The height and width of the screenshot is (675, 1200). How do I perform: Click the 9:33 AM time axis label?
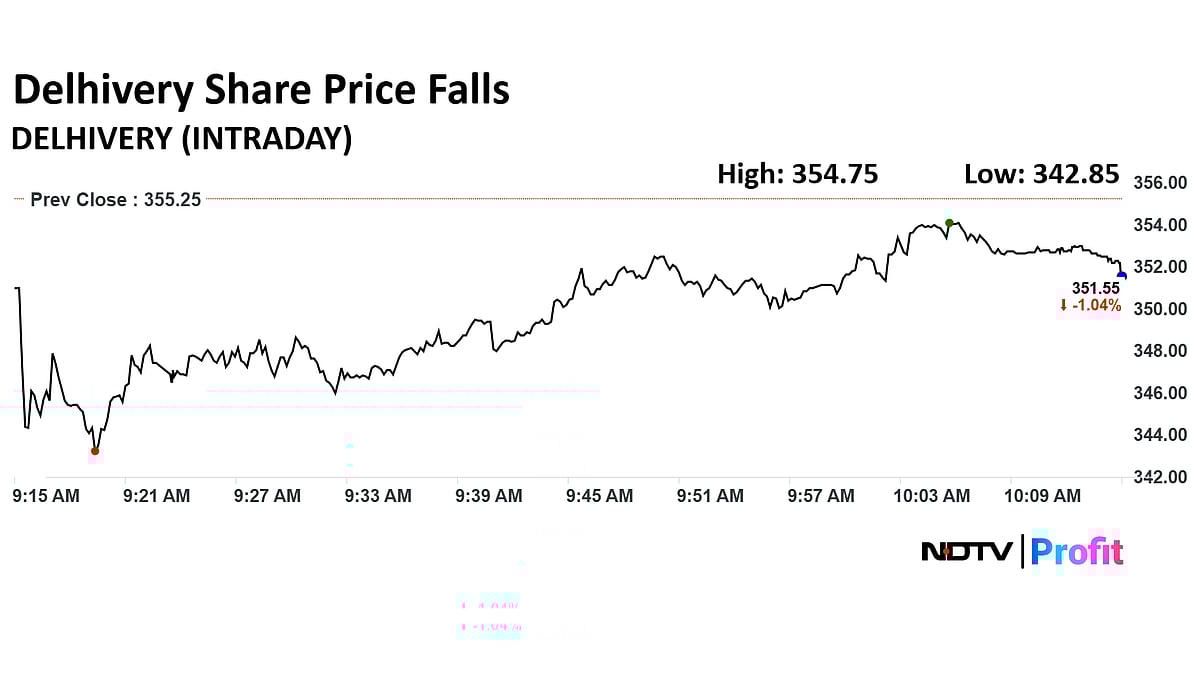(x=378, y=495)
